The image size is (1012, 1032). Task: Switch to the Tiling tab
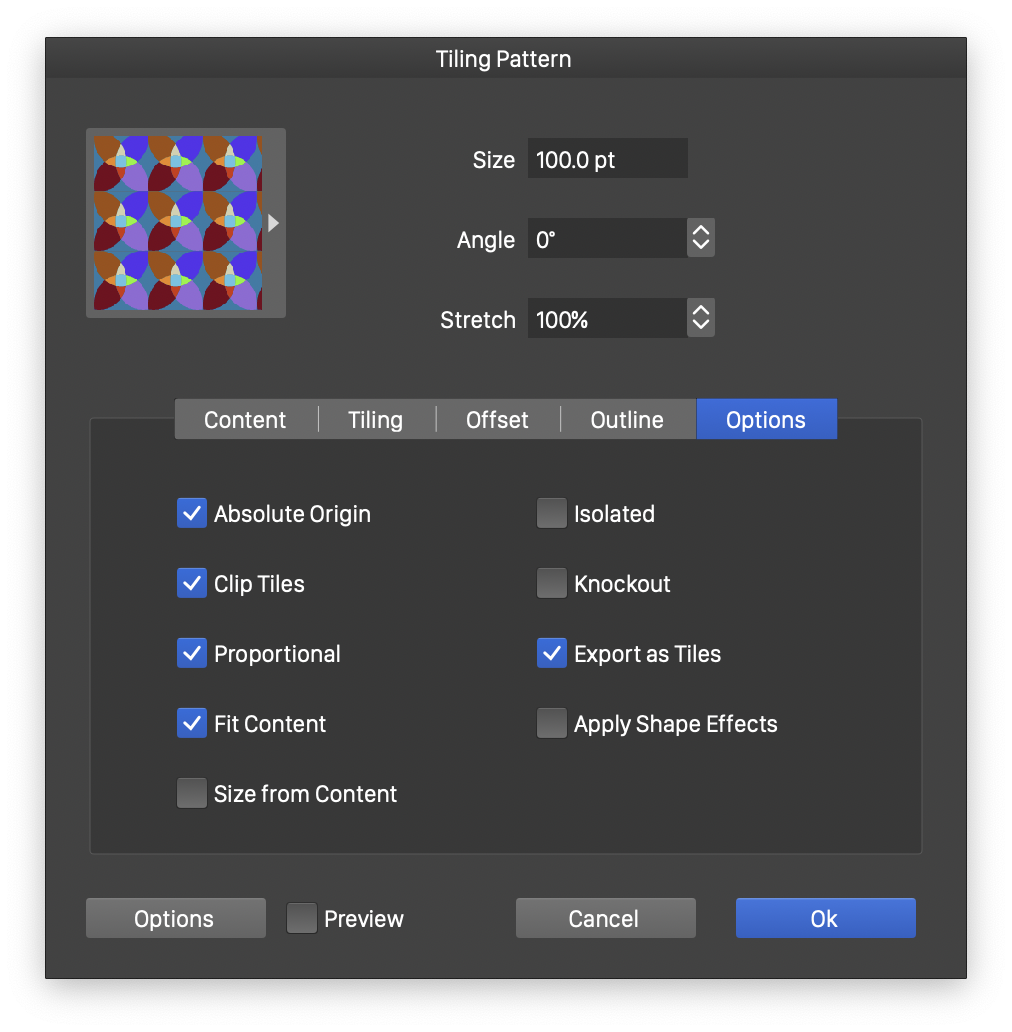click(376, 420)
